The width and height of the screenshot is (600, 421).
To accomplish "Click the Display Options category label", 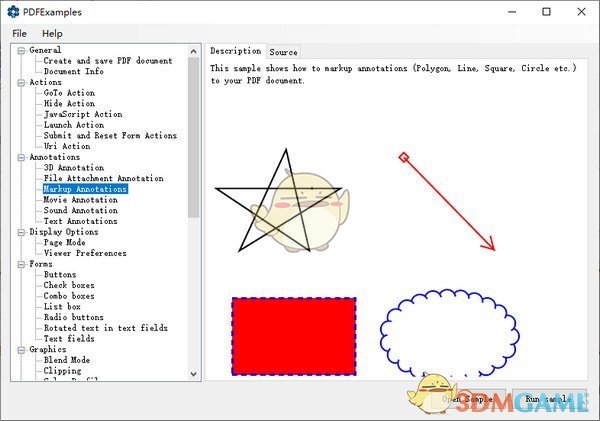I will 64,232.
